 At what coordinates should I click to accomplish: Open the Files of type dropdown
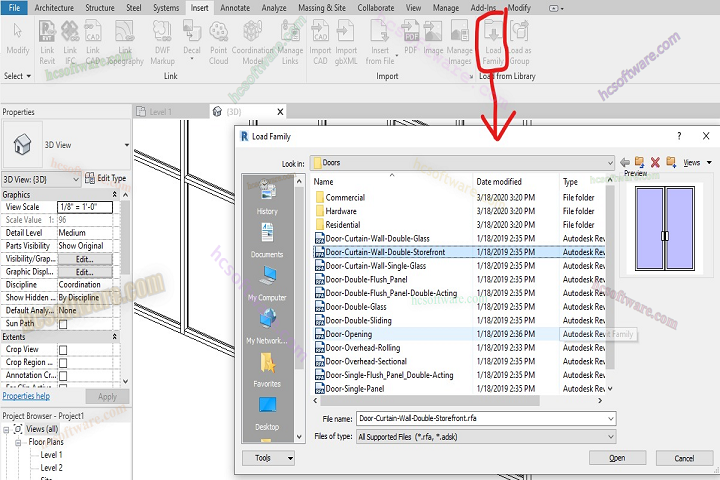click(611, 437)
